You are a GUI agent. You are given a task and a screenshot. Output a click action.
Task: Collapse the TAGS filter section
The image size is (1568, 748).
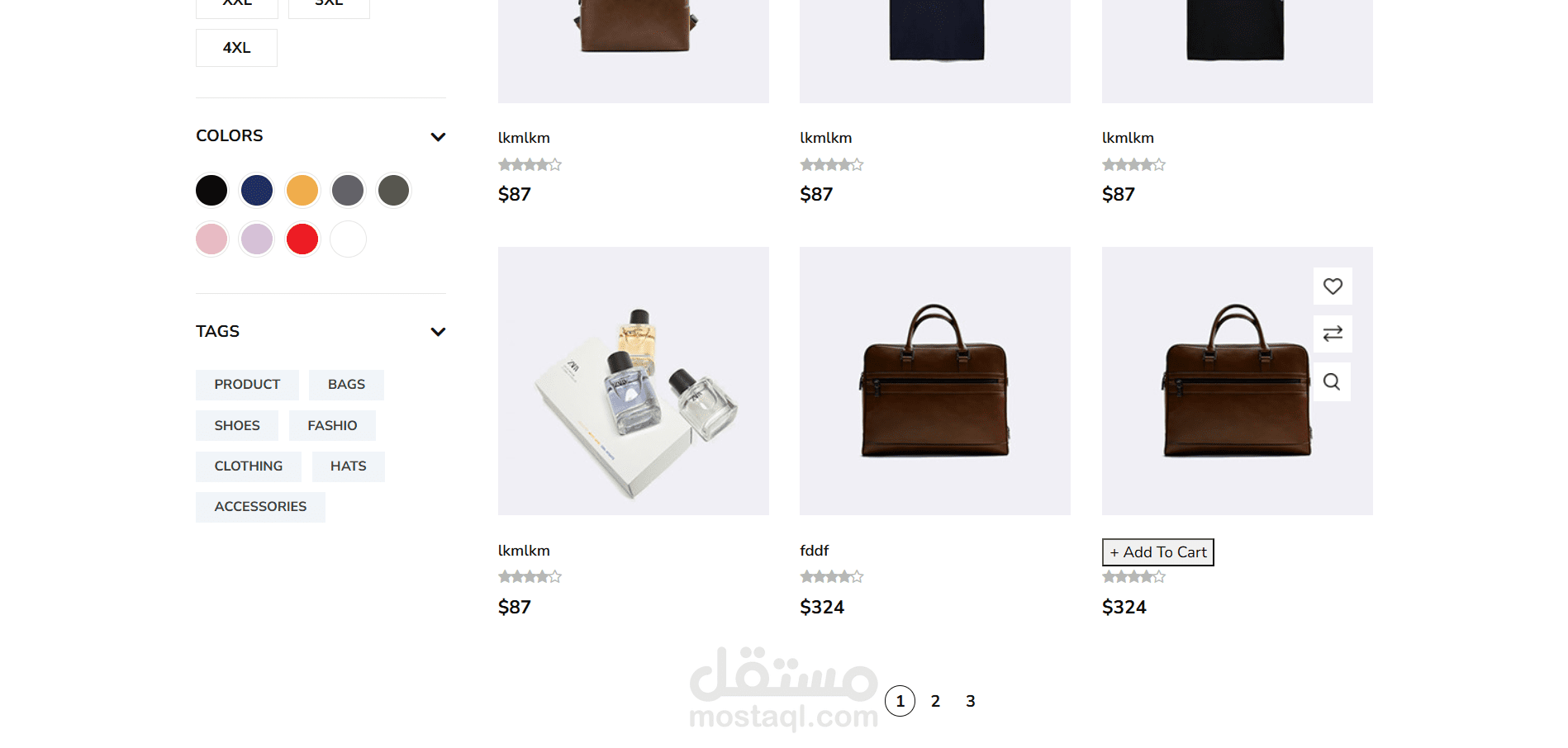click(438, 332)
